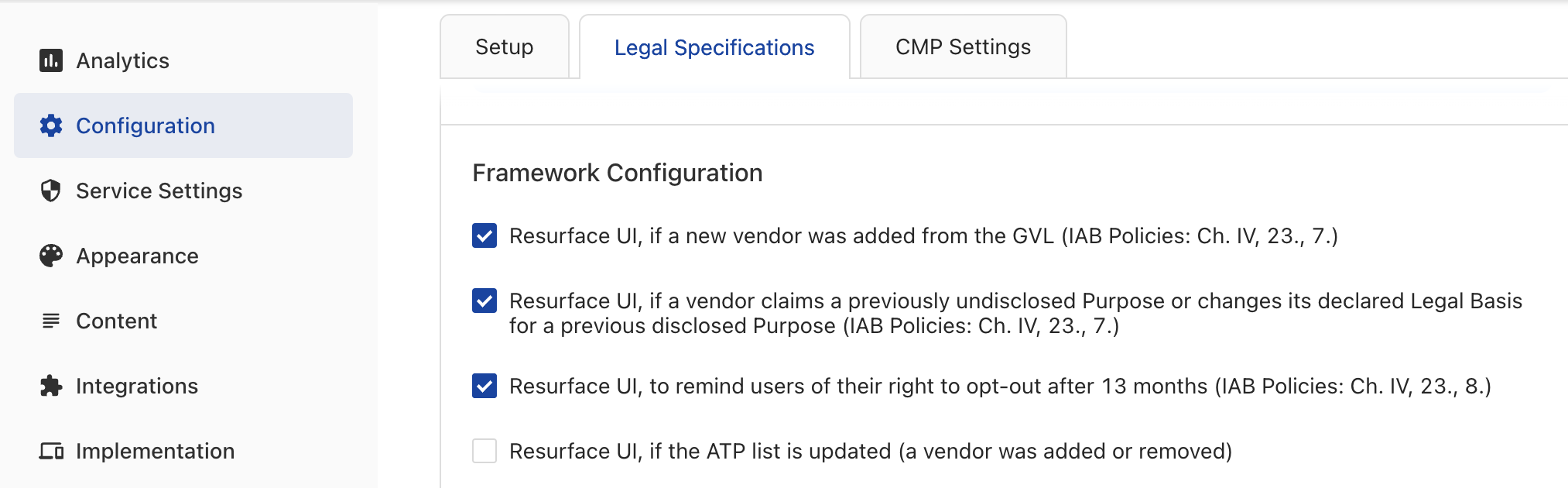Click the Analytics bar chart icon

point(51,60)
